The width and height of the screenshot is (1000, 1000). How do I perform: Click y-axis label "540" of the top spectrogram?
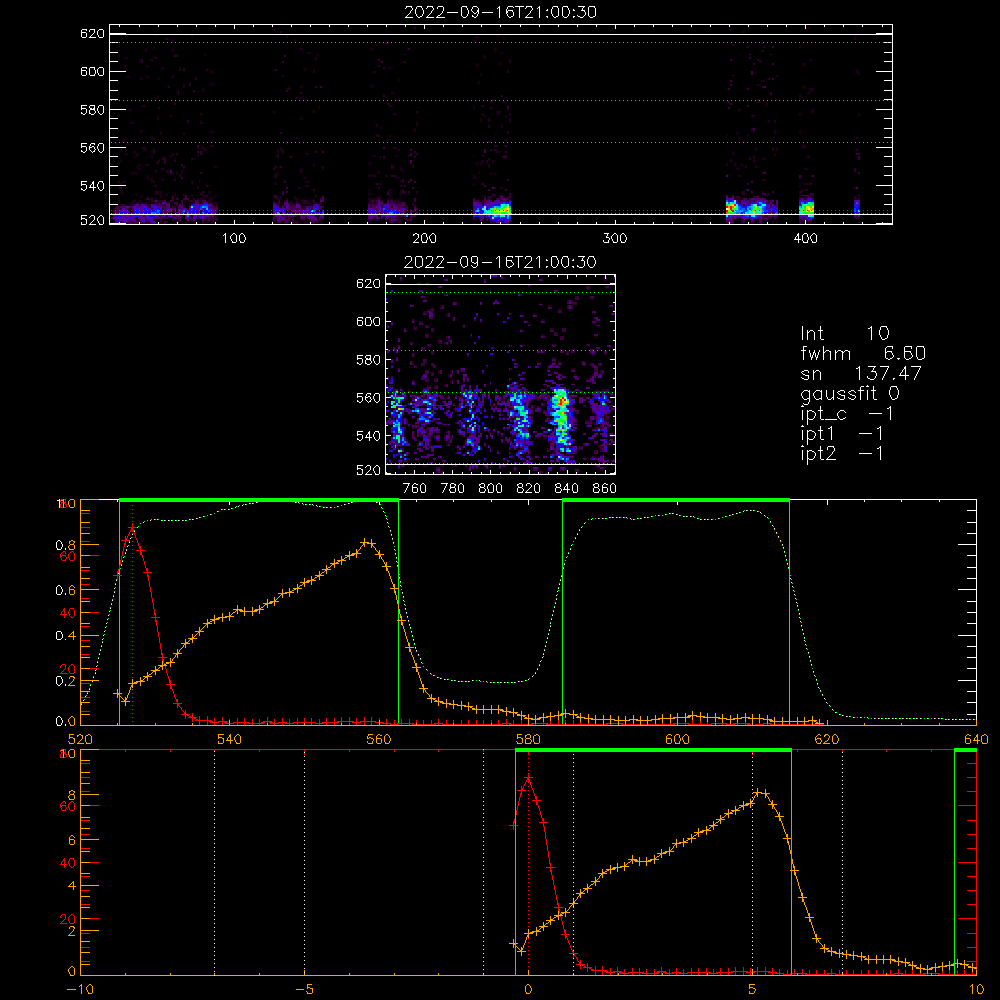(92, 186)
